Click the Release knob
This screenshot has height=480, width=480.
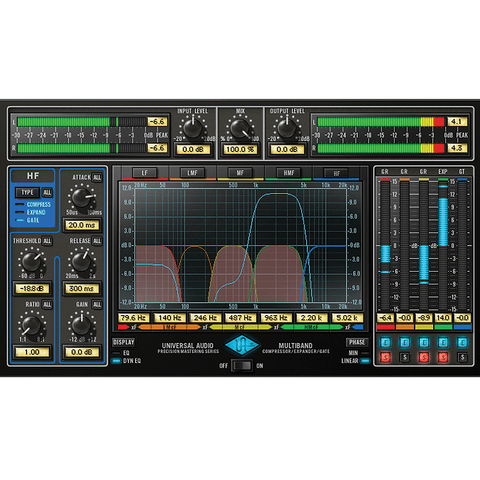coord(82,261)
